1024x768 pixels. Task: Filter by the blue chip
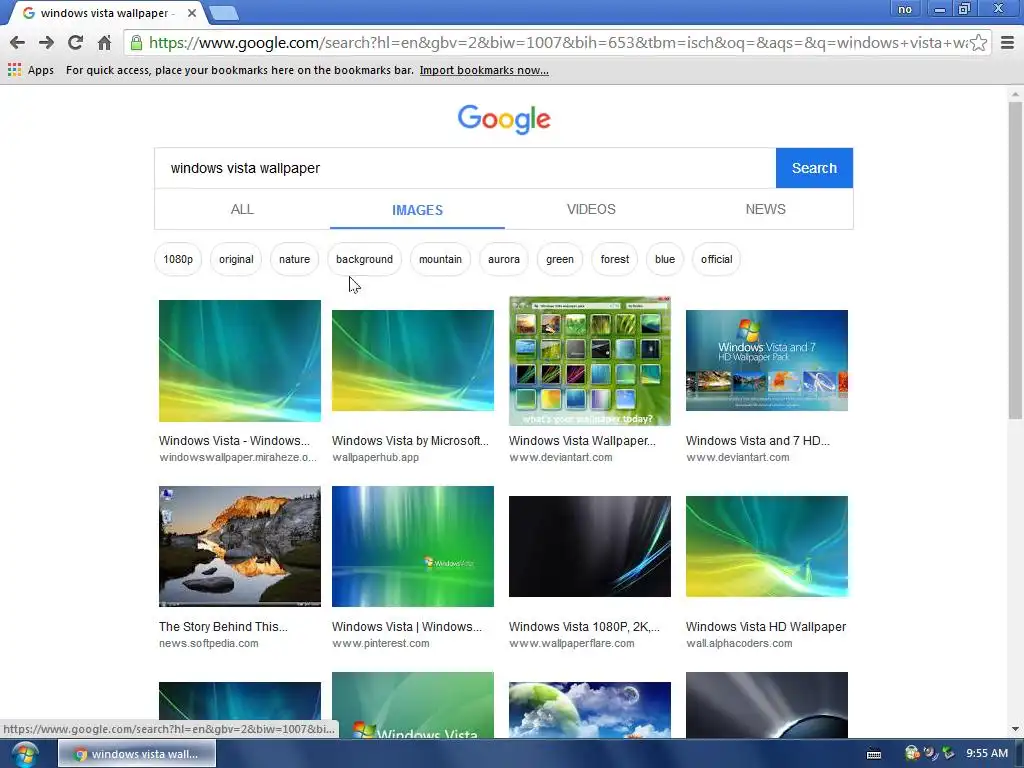click(665, 259)
